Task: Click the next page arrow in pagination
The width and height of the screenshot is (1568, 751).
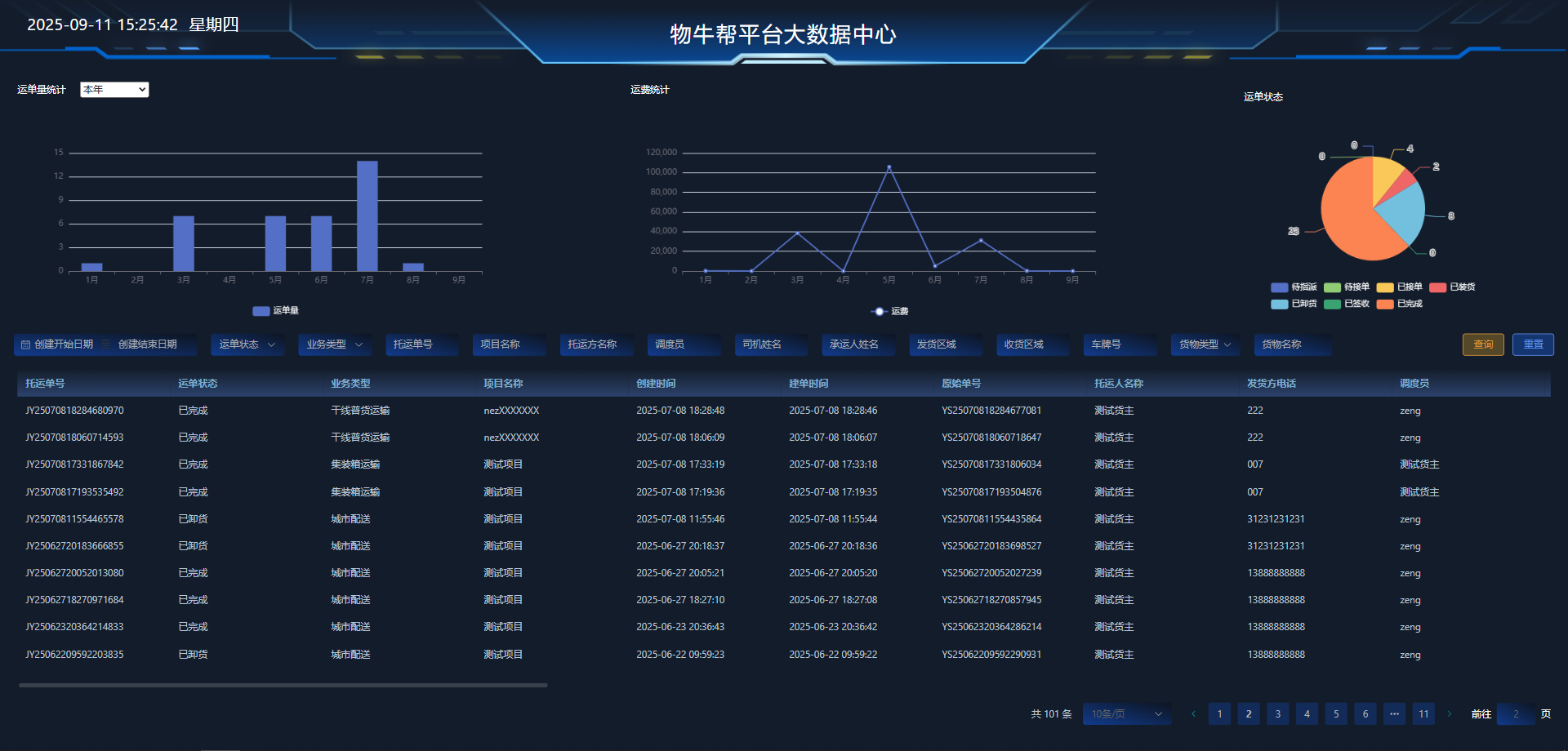Action: coord(1450,714)
